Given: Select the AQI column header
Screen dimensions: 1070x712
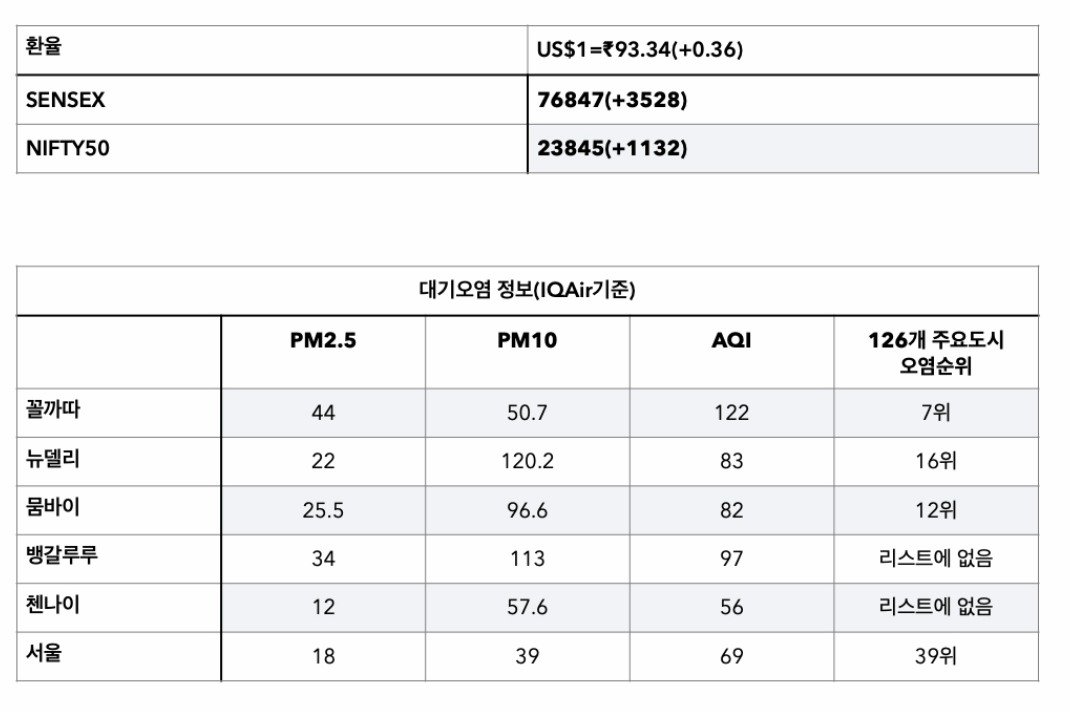Looking at the screenshot, I should (x=732, y=340).
